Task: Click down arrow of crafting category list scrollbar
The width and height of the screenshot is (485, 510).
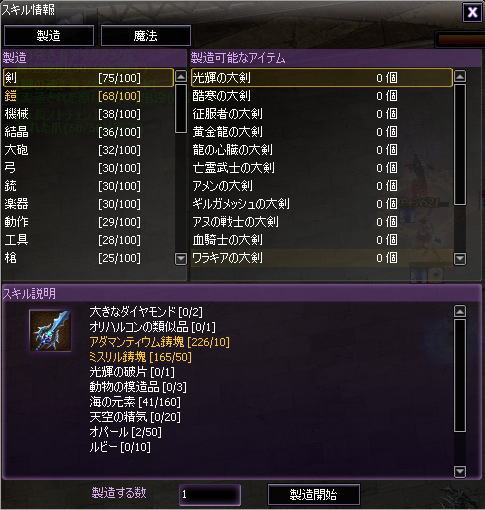Action: [181, 259]
